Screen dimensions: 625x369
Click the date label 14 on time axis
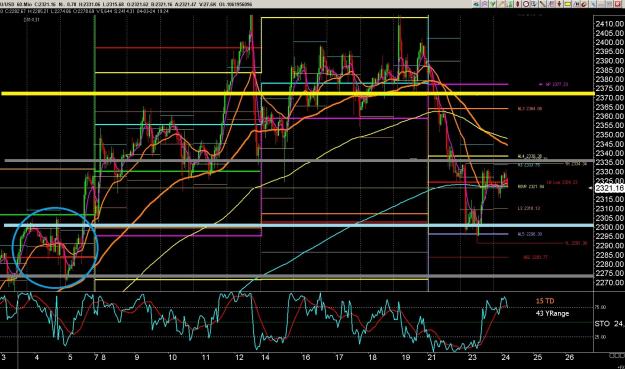pos(265,357)
